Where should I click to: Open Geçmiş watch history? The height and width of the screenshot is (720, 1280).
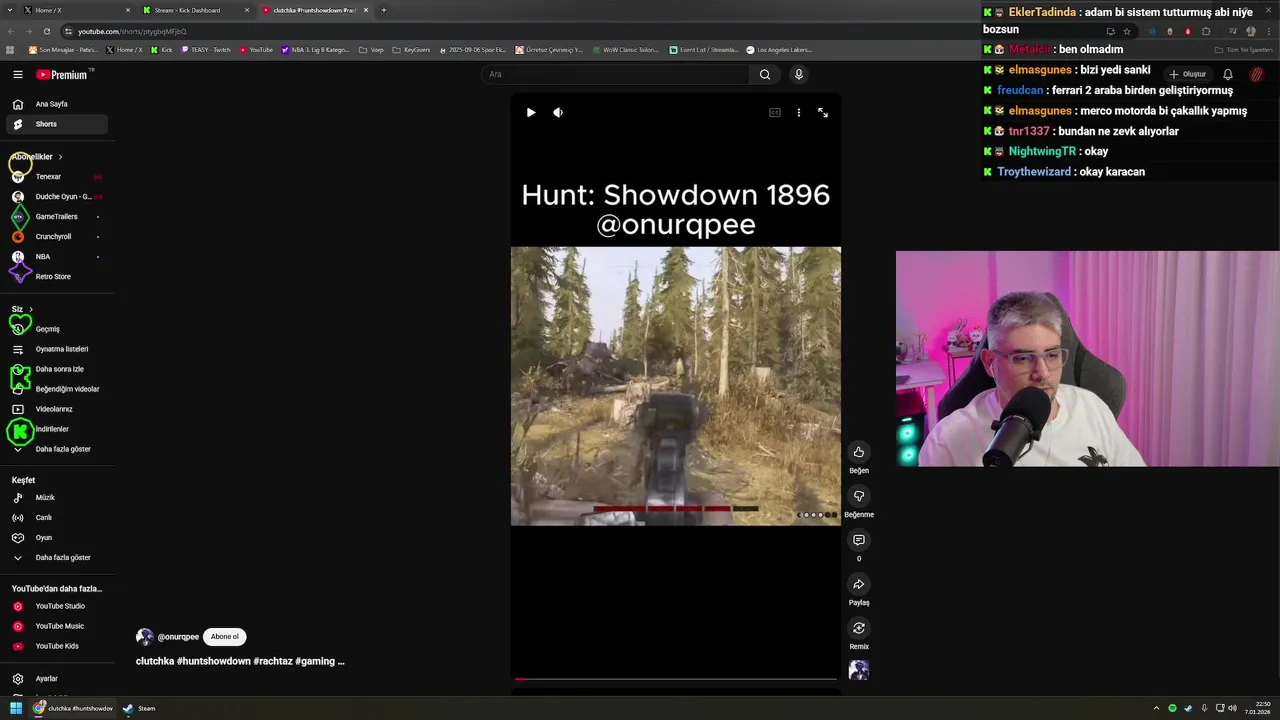[56, 329]
